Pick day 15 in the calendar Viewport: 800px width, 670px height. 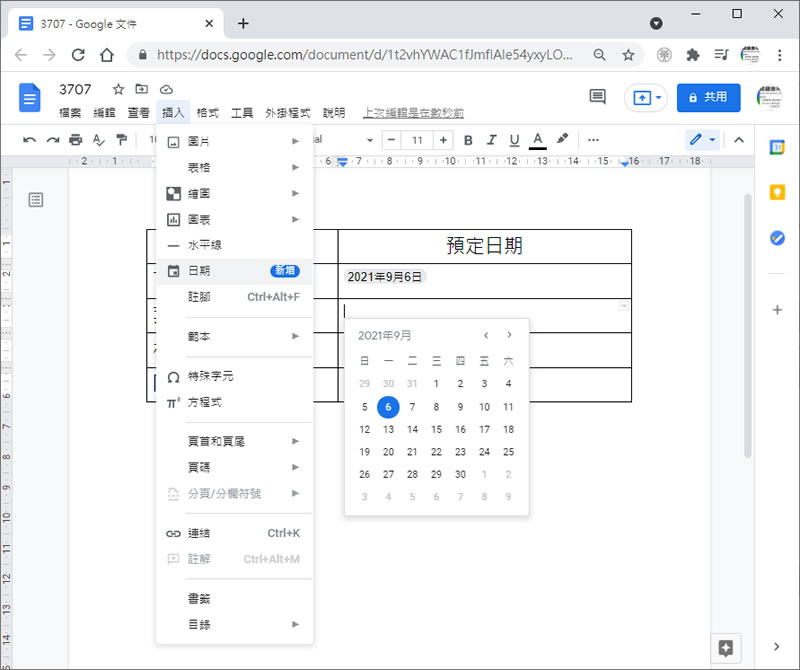(436, 429)
